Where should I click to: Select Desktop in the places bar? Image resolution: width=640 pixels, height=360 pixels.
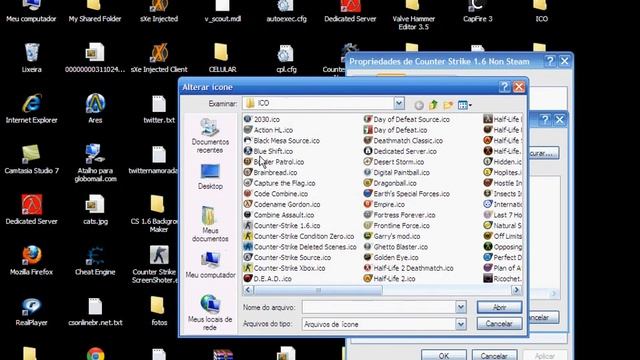210,177
